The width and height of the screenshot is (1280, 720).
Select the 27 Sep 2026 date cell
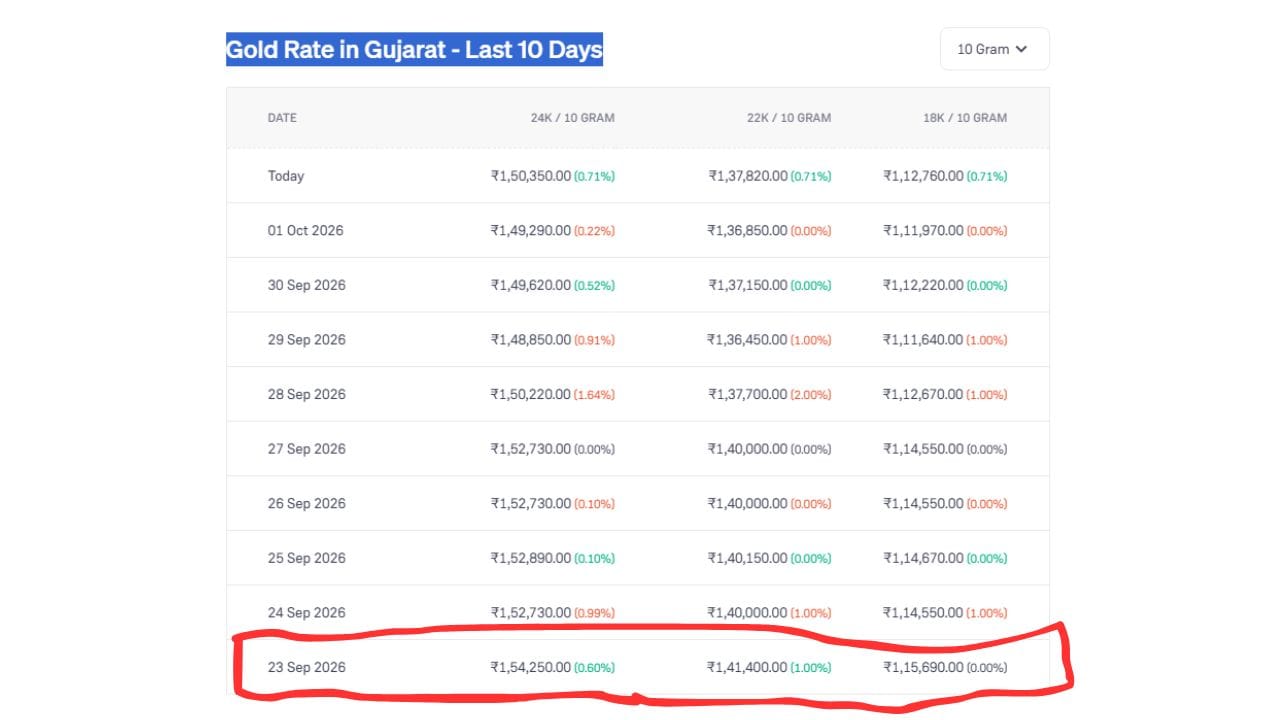click(x=306, y=449)
